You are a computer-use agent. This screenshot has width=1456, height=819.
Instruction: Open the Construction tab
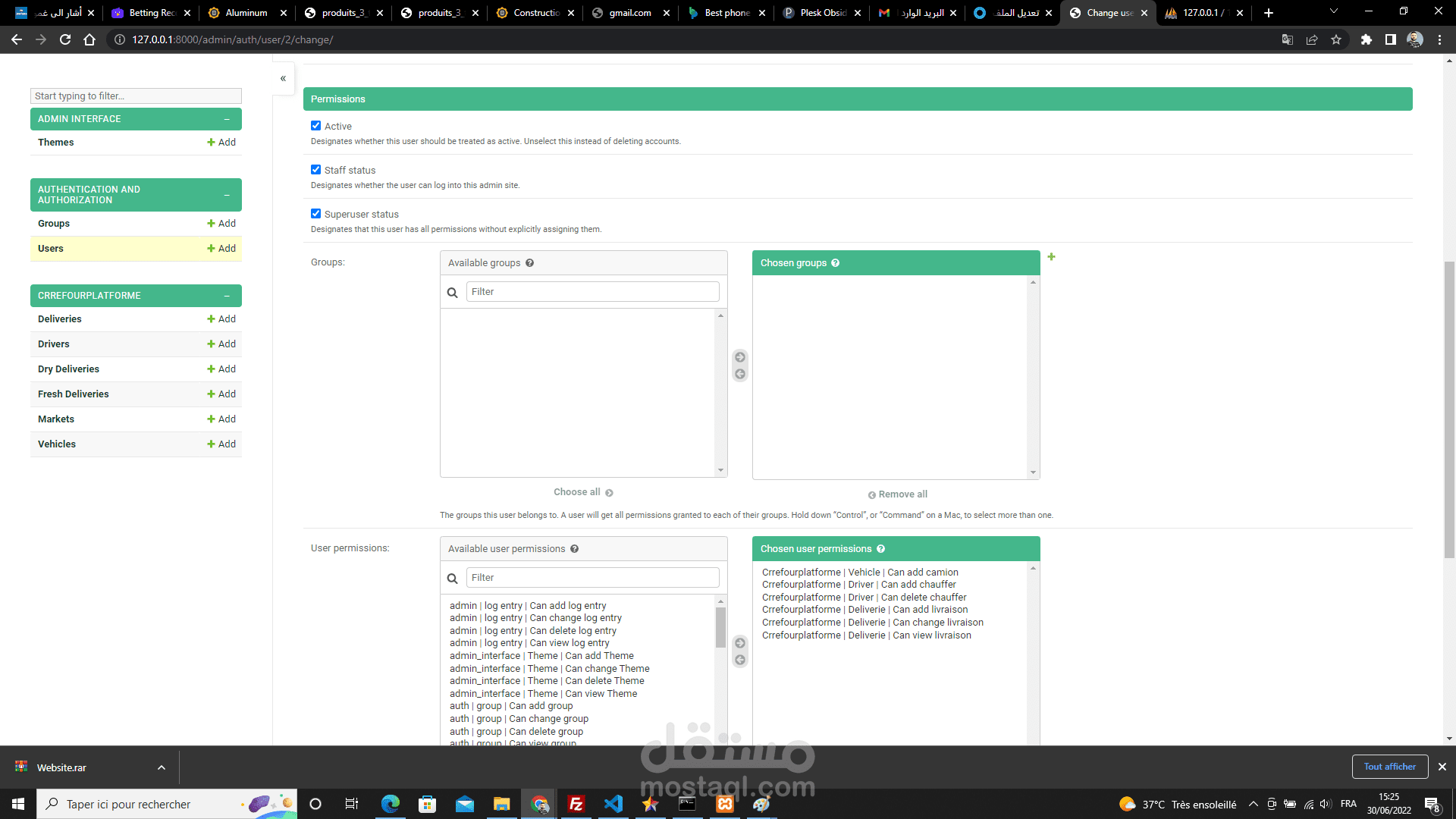[x=536, y=13]
